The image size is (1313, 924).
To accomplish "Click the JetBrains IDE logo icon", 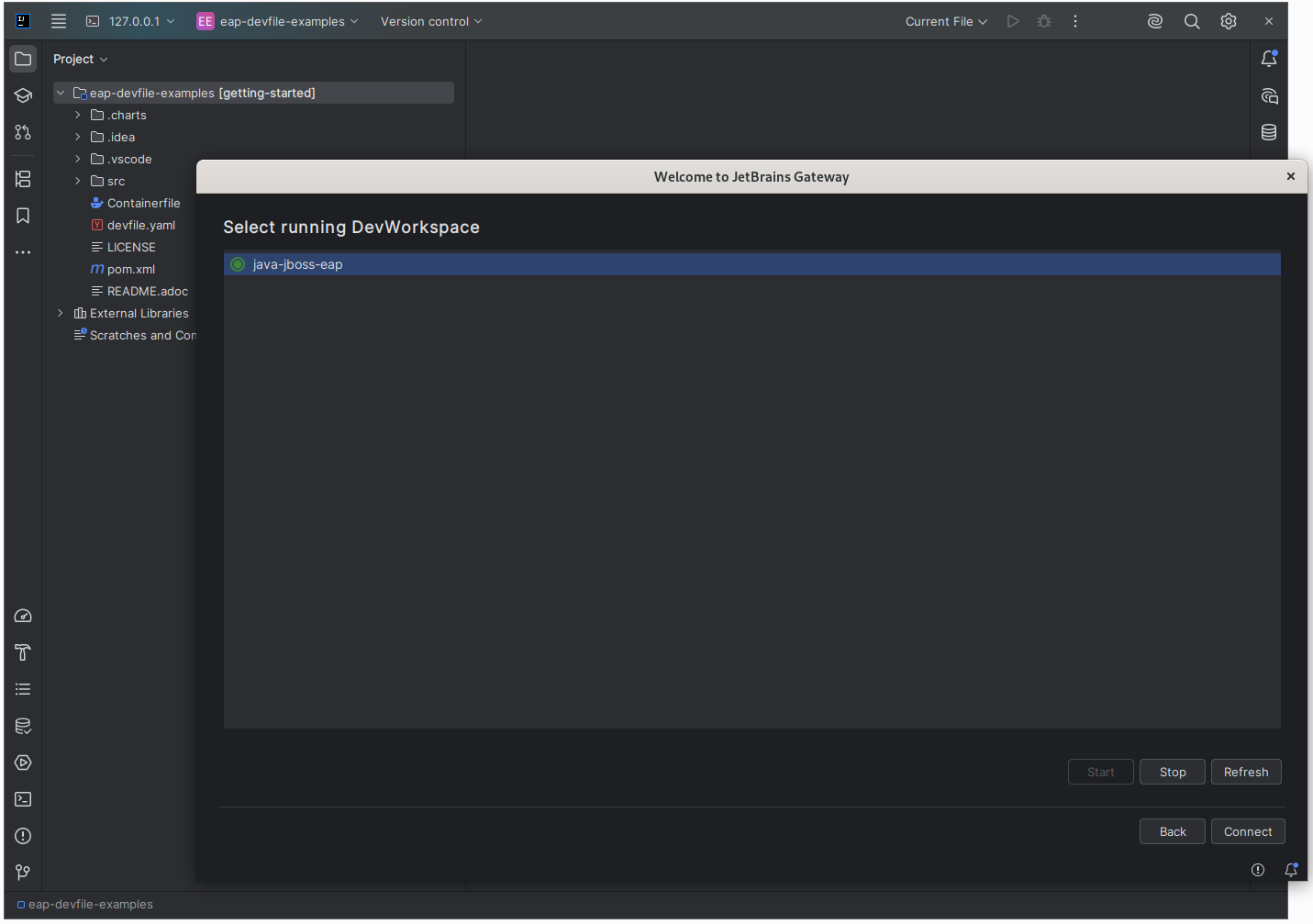I will point(23,21).
